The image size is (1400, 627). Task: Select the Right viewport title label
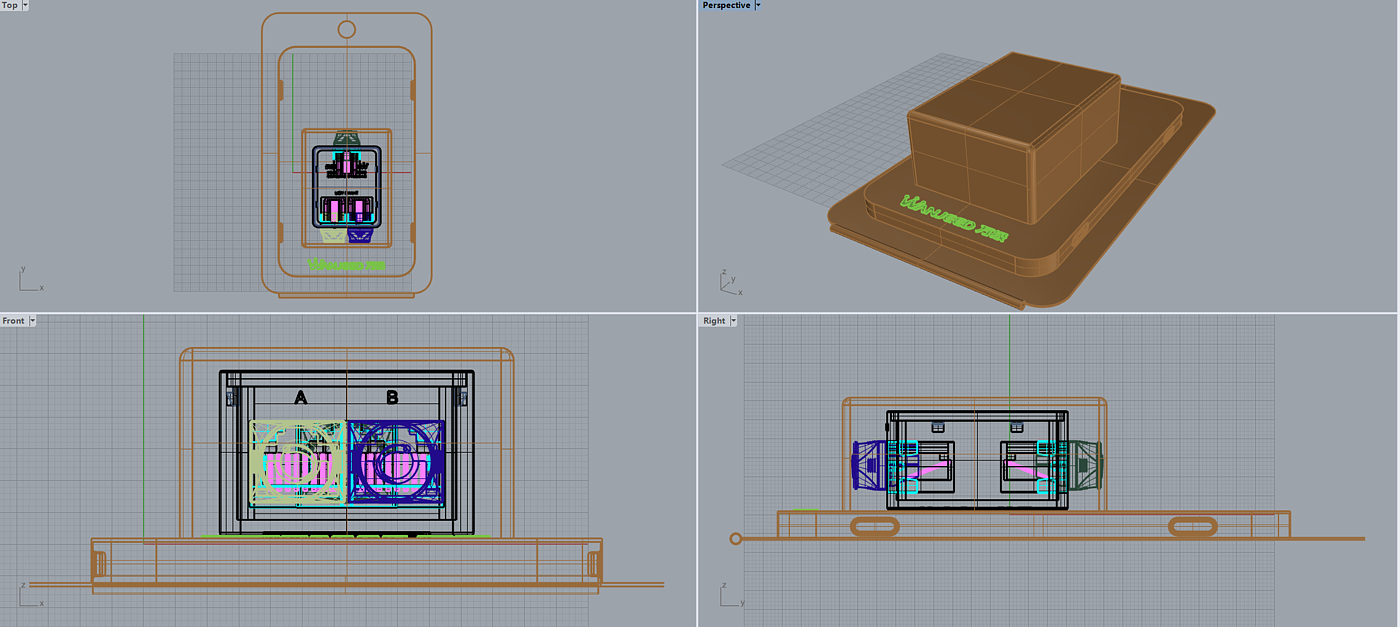click(714, 321)
